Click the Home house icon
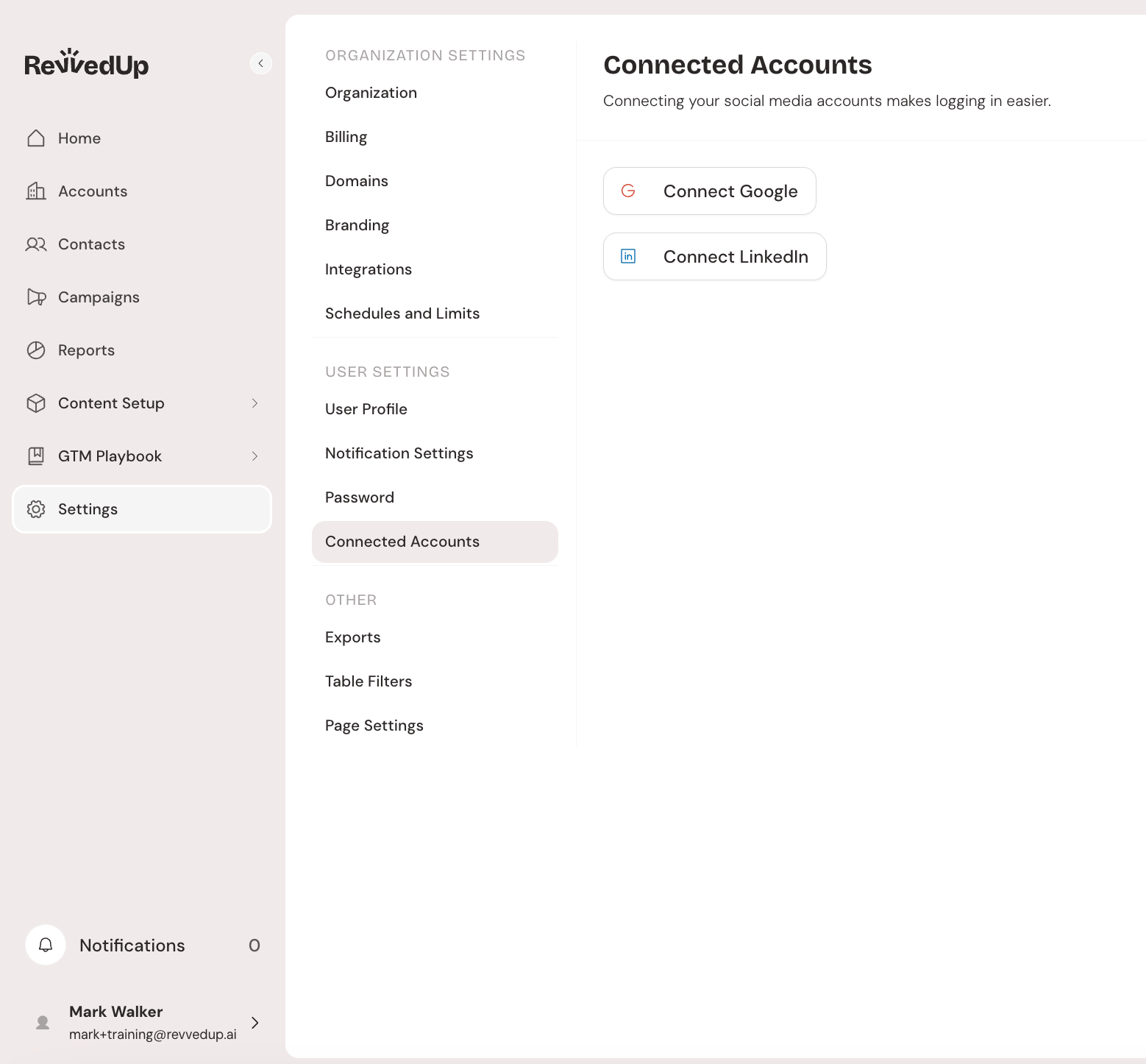This screenshot has height=1064, width=1146. [36, 138]
